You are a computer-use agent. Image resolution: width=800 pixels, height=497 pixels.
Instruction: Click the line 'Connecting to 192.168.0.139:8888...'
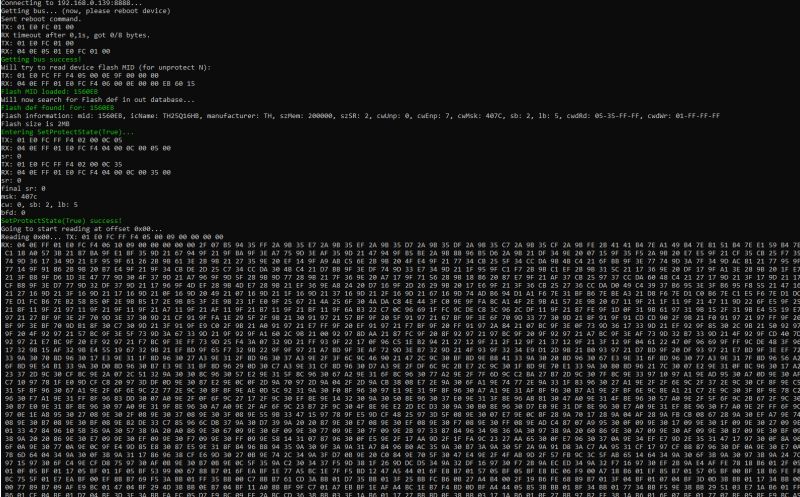[x=71, y=3]
